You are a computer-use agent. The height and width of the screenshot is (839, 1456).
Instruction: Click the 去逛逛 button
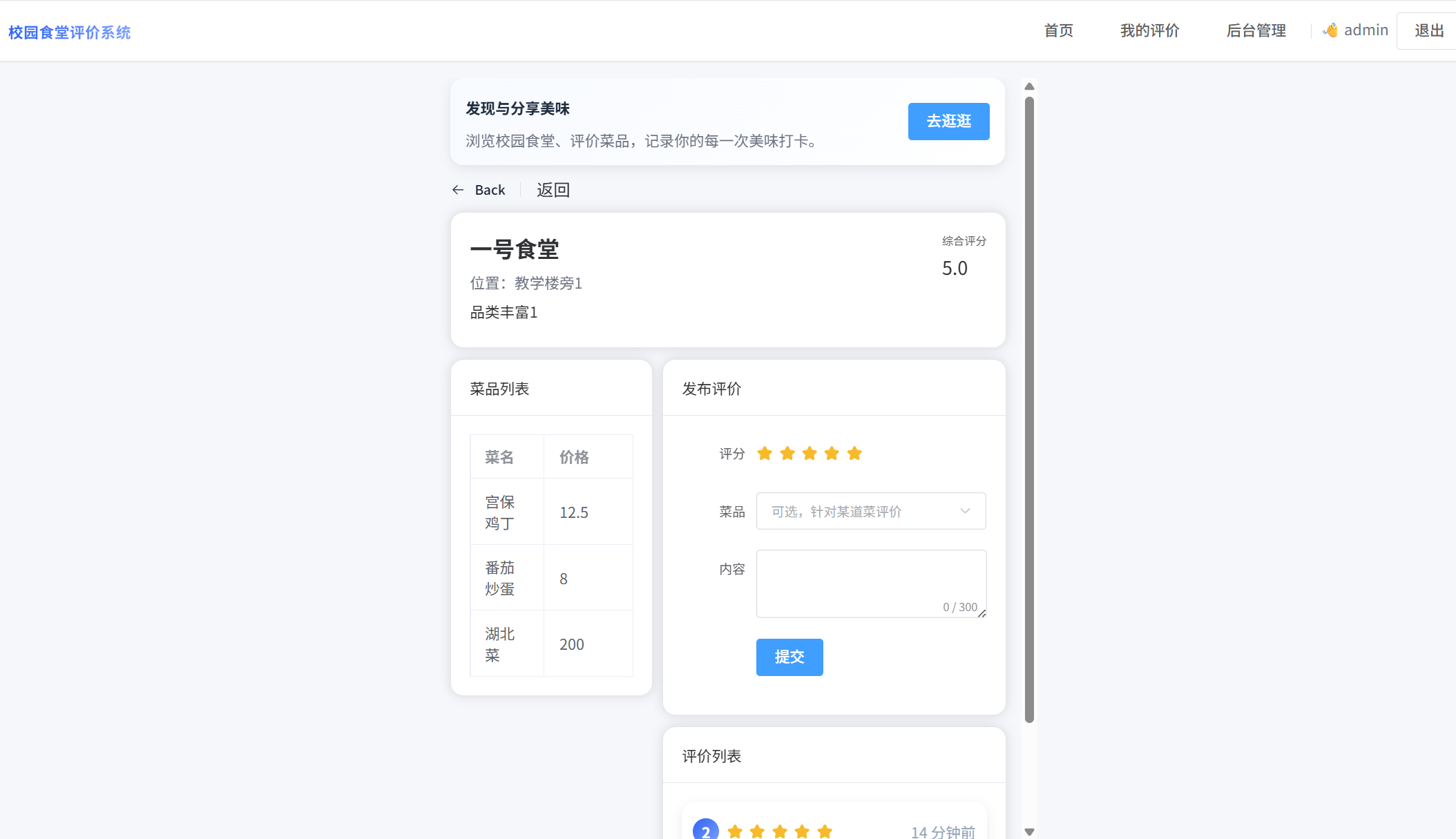tap(948, 122)
